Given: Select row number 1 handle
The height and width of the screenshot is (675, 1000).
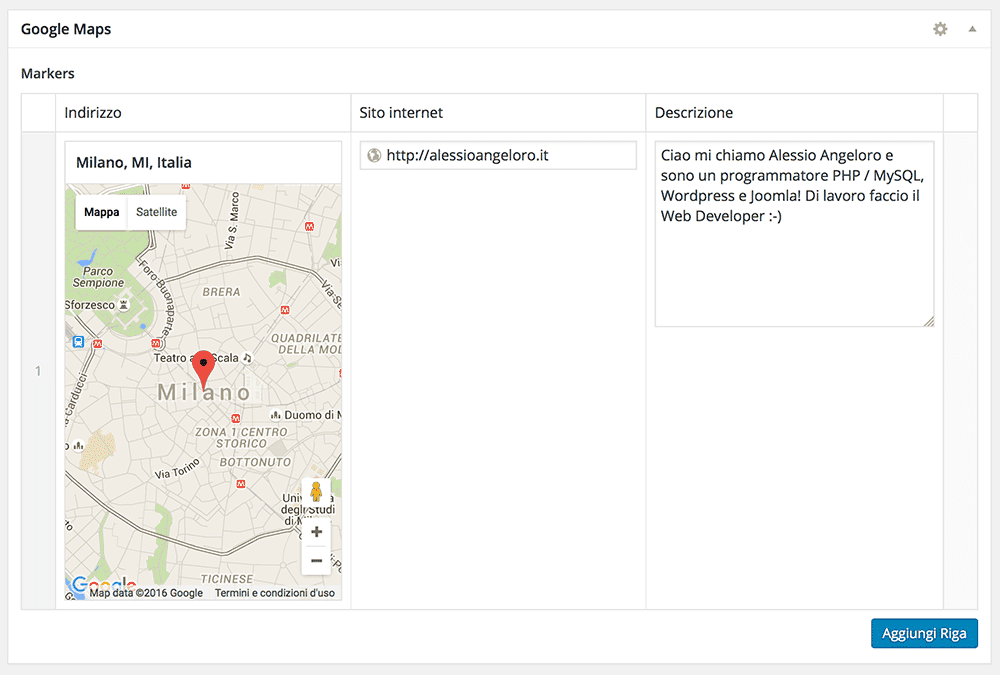Looking at the screenshot, I should (x=38, y=371).
